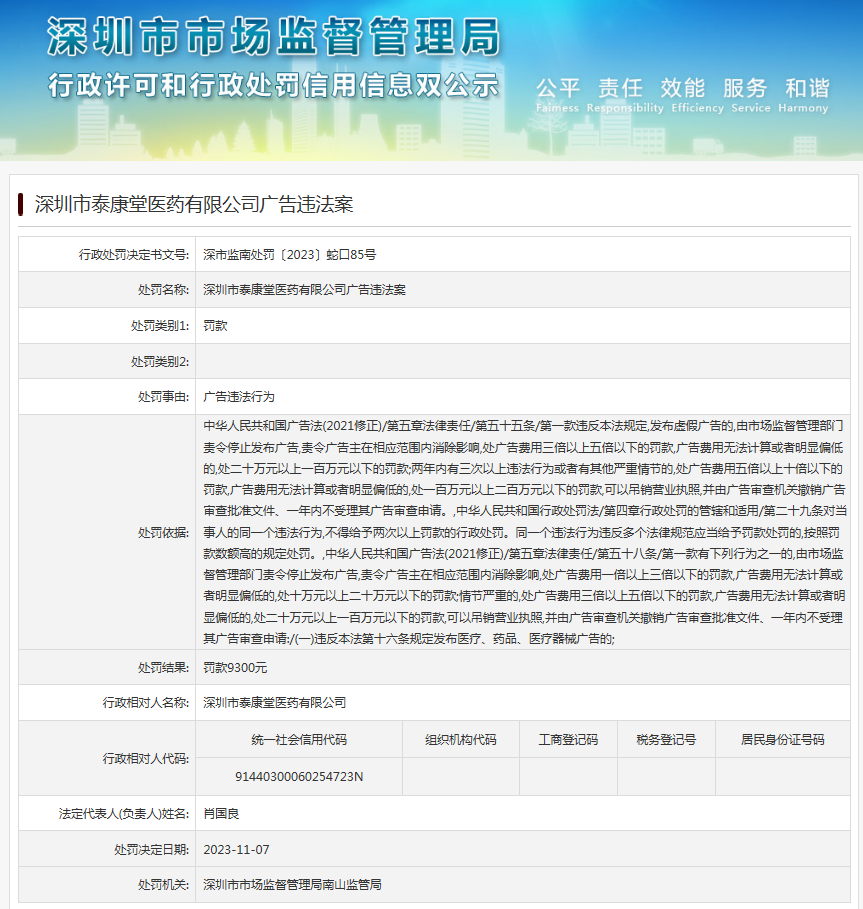Click the 处罚类别2 label
863x909 pixels.
(x=160, y=362)
